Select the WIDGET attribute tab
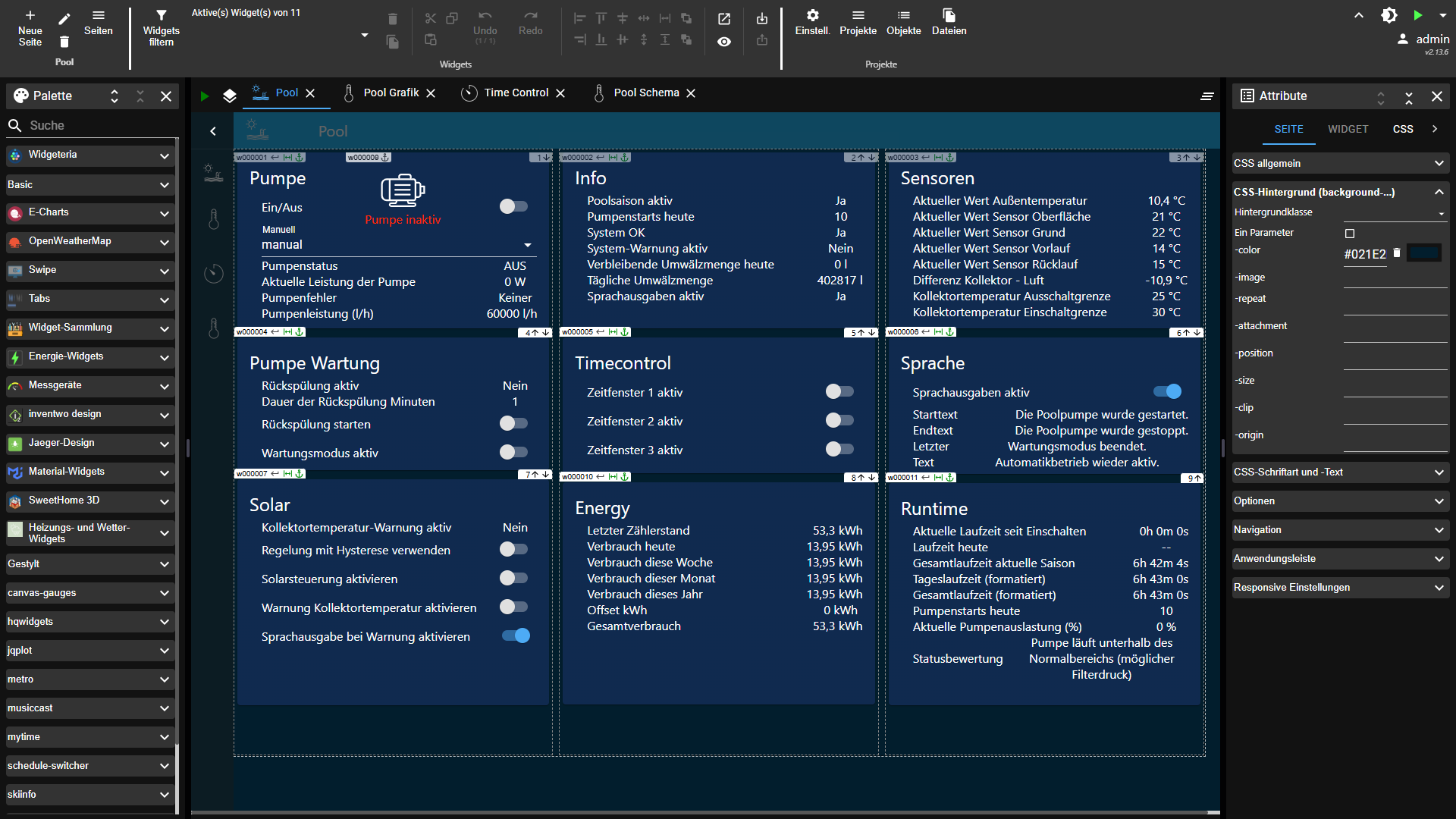Viewport: 1456px width, 819px height. coord(1348,129)
